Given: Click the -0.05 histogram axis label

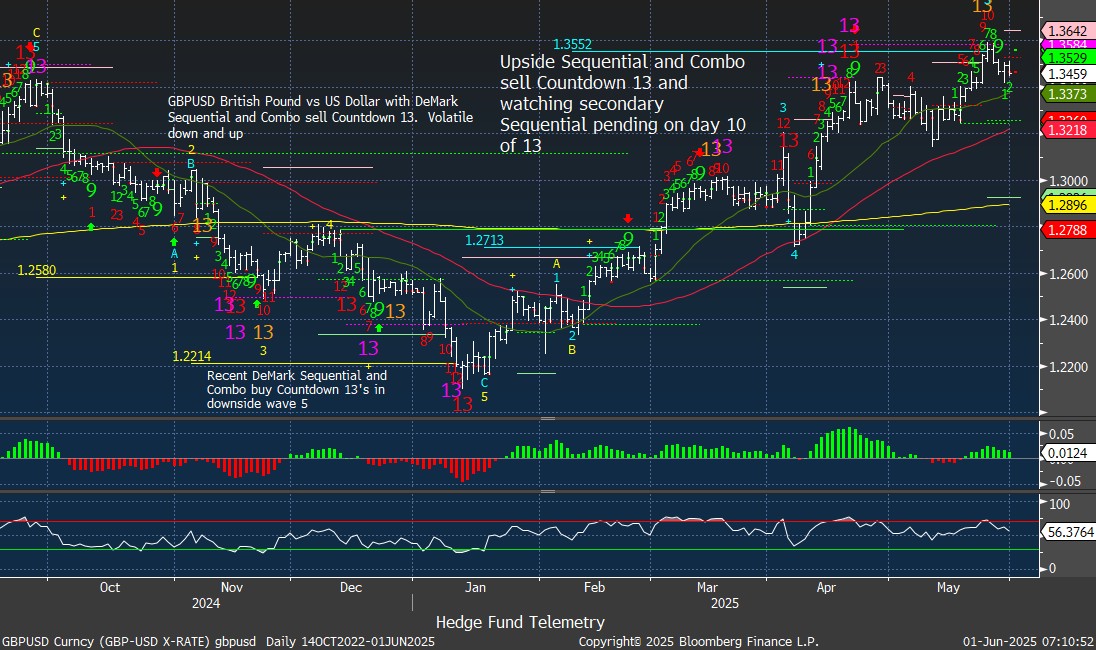Looking at the screenshot, I should pyautogui.click(x=1065, y=482).
